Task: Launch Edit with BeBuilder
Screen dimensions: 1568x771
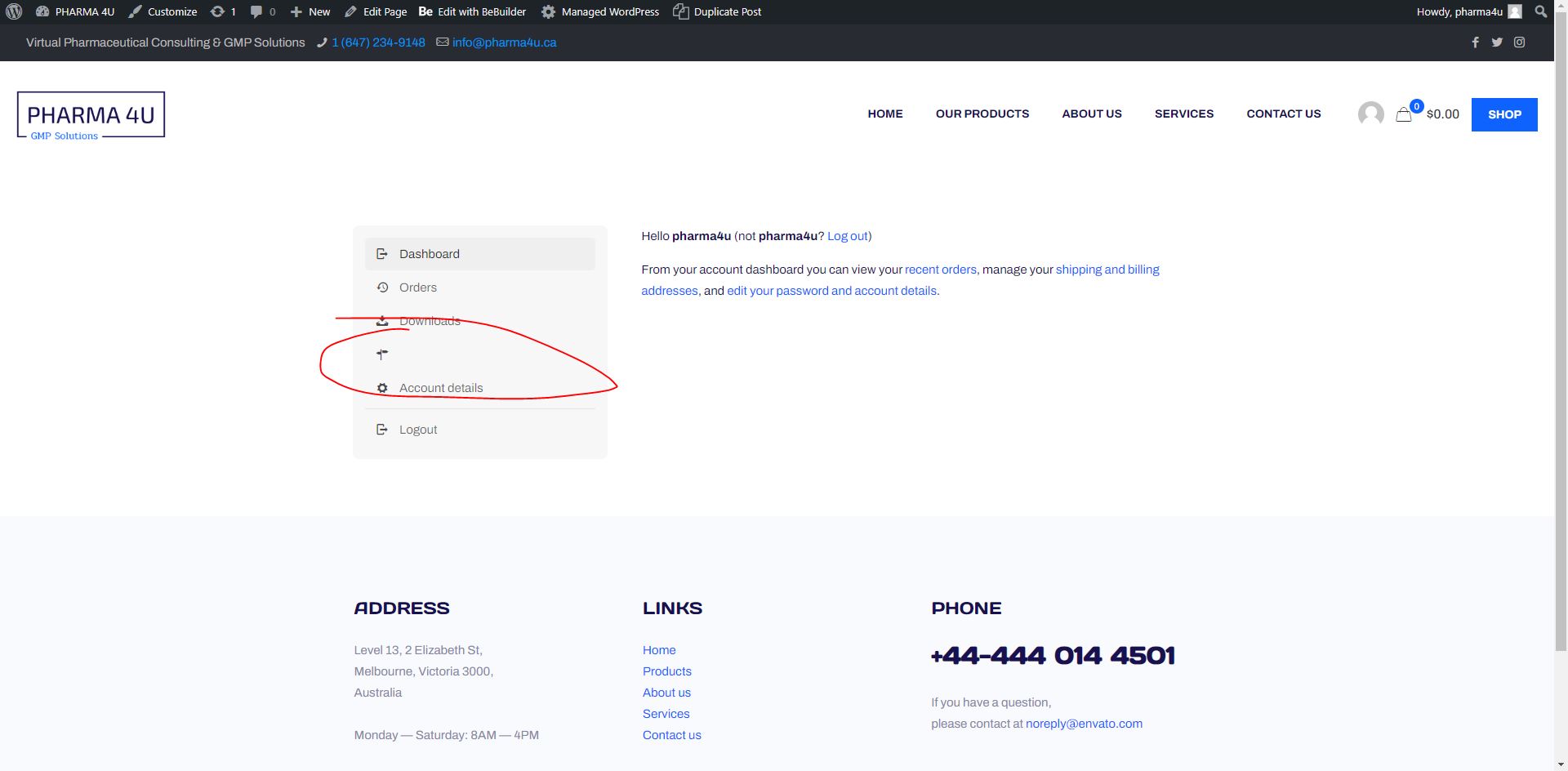Action: (x=472, y=11)
